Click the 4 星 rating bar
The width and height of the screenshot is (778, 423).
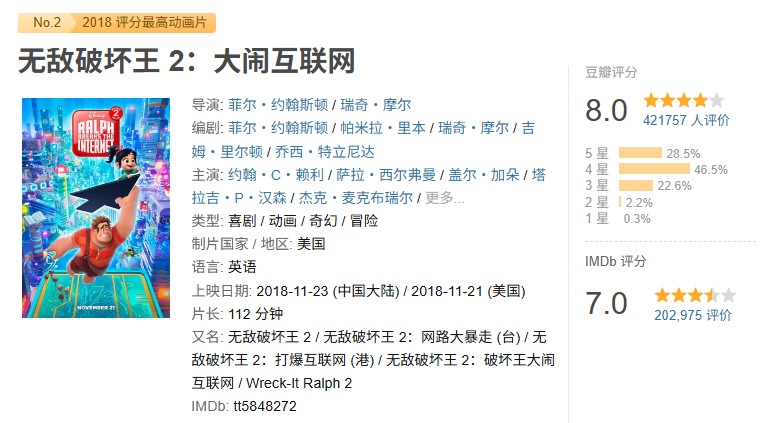pyautogui.click(x=654, y=169)
